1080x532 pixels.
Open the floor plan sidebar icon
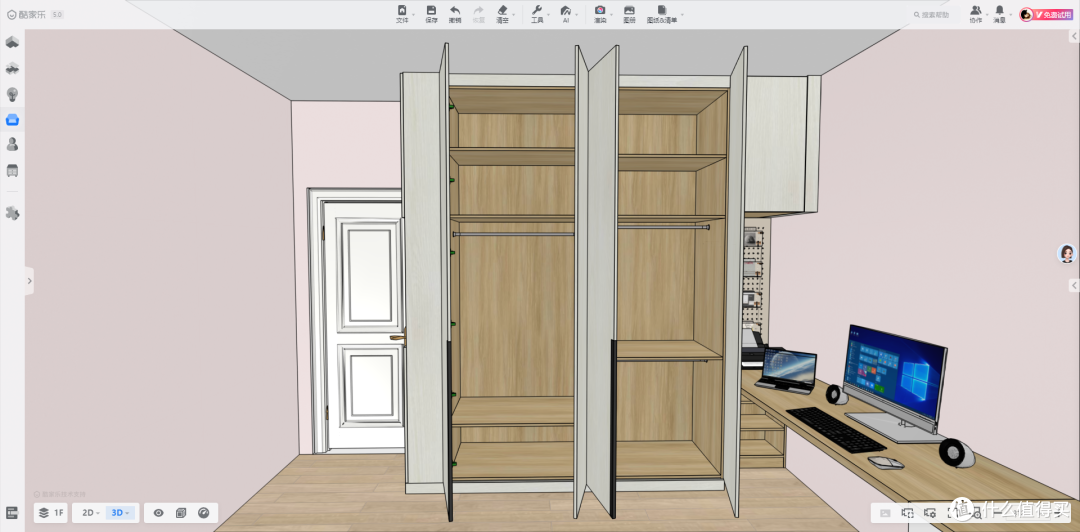click(x=12, y=43)
